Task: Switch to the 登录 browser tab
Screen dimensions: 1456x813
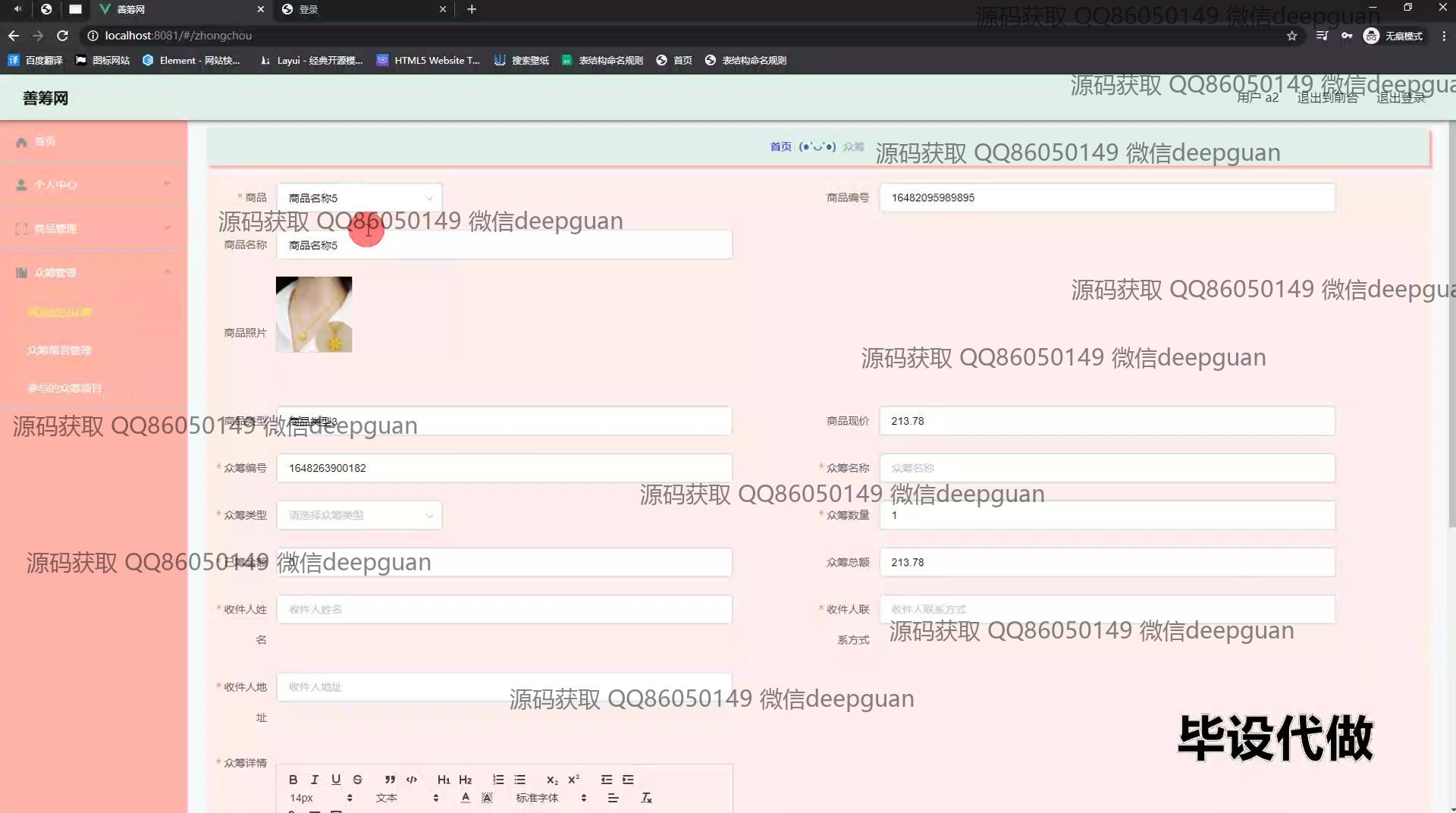Action: point(362,9)
